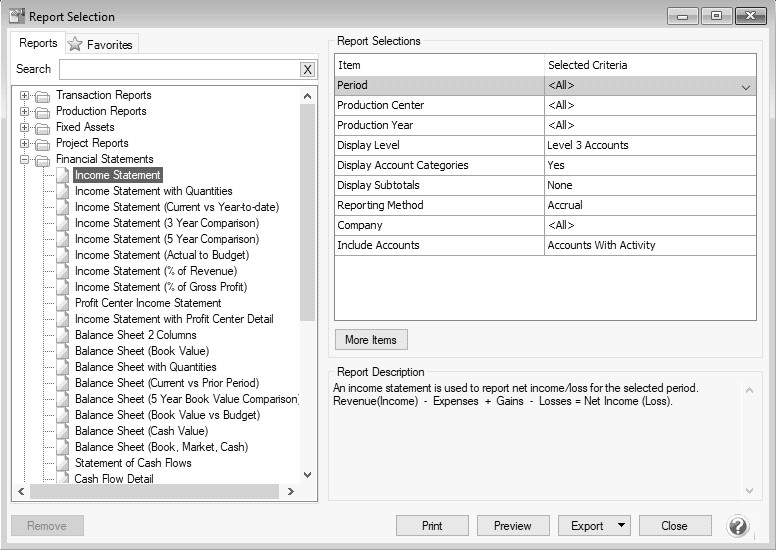Click inside the Search input field

point(178,69)
